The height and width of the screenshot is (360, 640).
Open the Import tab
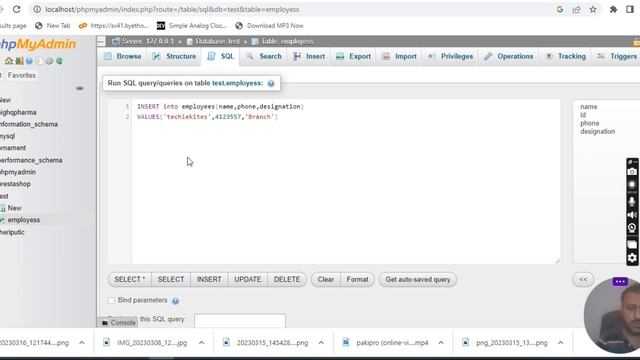point(400,56)
